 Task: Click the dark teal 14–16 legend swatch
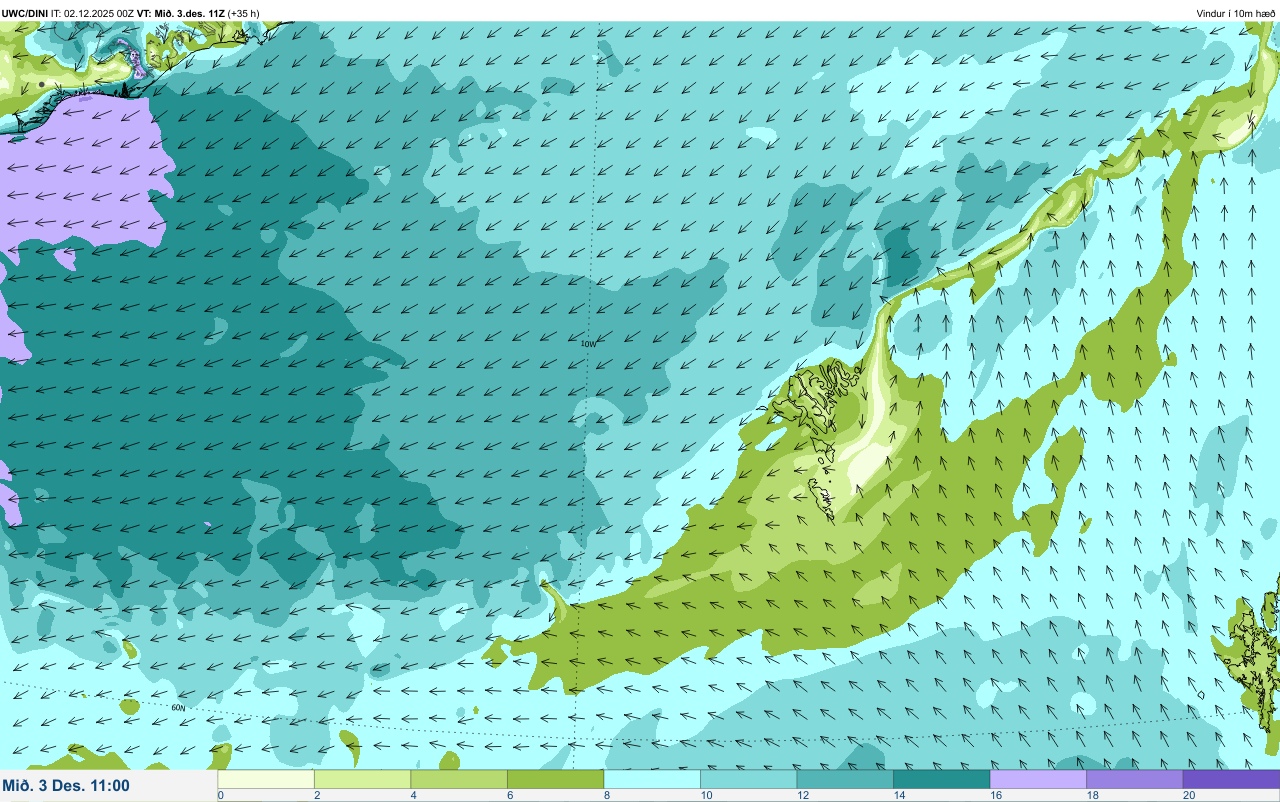(941, 779)
